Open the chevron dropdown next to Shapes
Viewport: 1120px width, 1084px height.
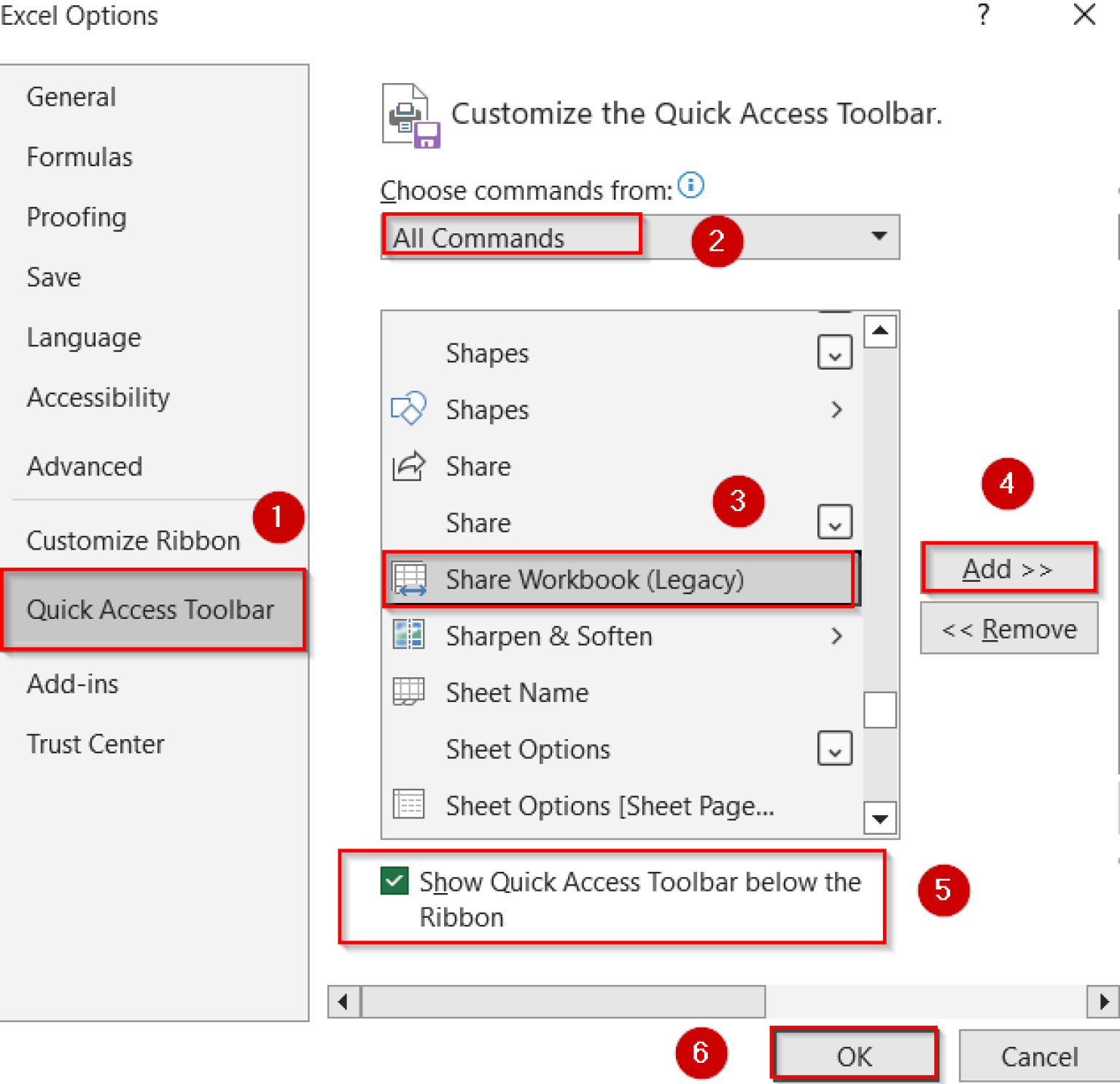834,352
